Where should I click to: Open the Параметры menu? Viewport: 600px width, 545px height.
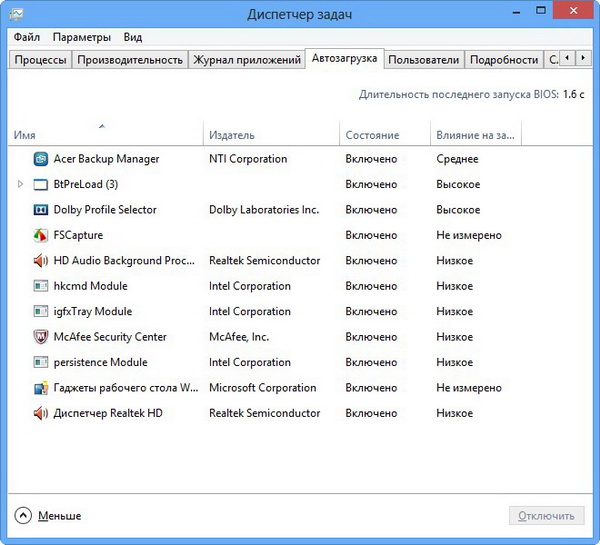pyautogui.click(x=82, y=37)
